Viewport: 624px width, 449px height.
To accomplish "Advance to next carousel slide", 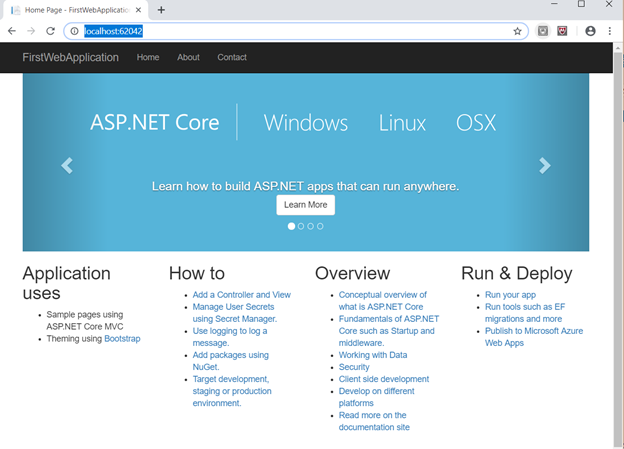I will (x=545, y=166).
